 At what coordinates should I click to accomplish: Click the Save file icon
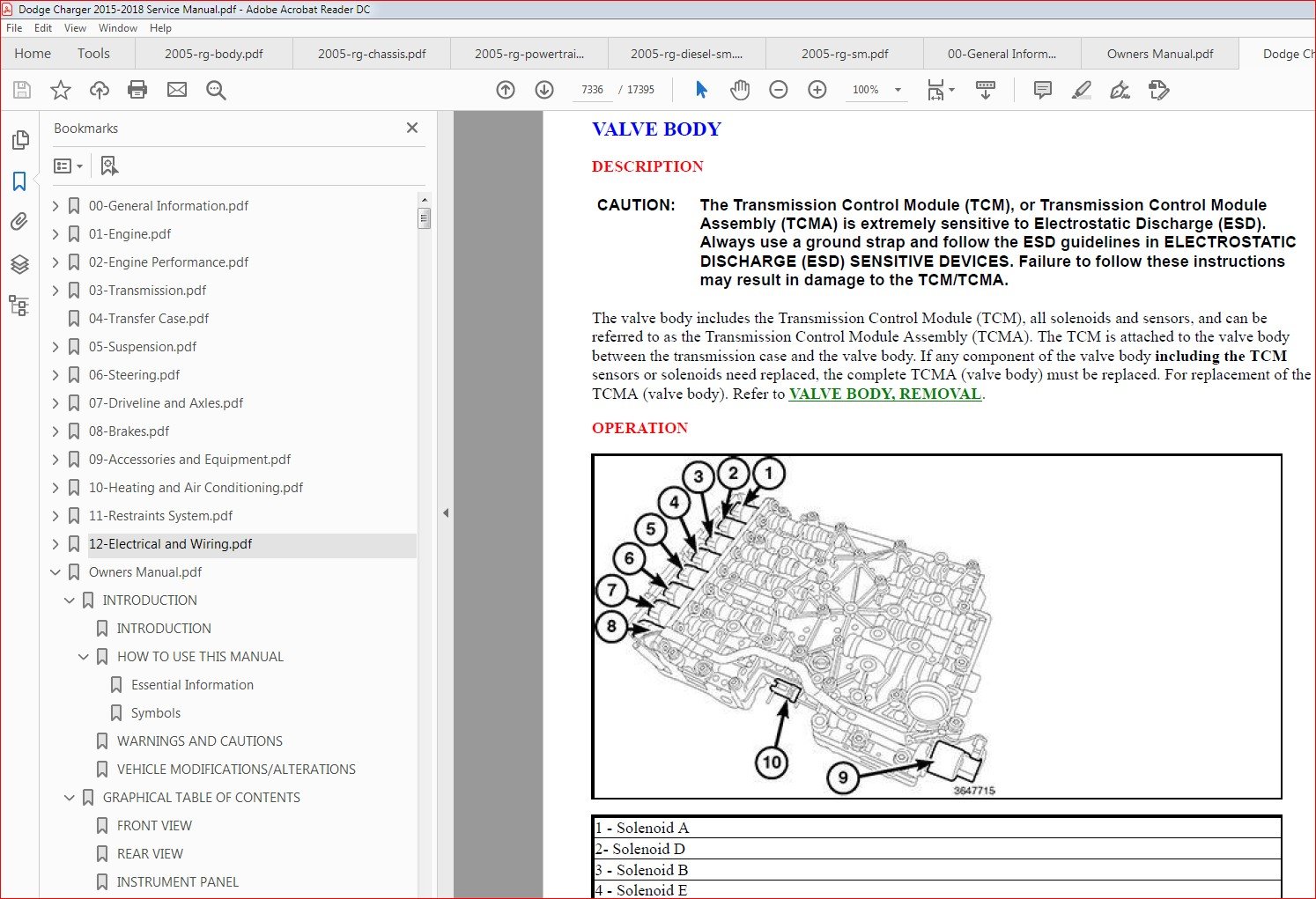22,90
